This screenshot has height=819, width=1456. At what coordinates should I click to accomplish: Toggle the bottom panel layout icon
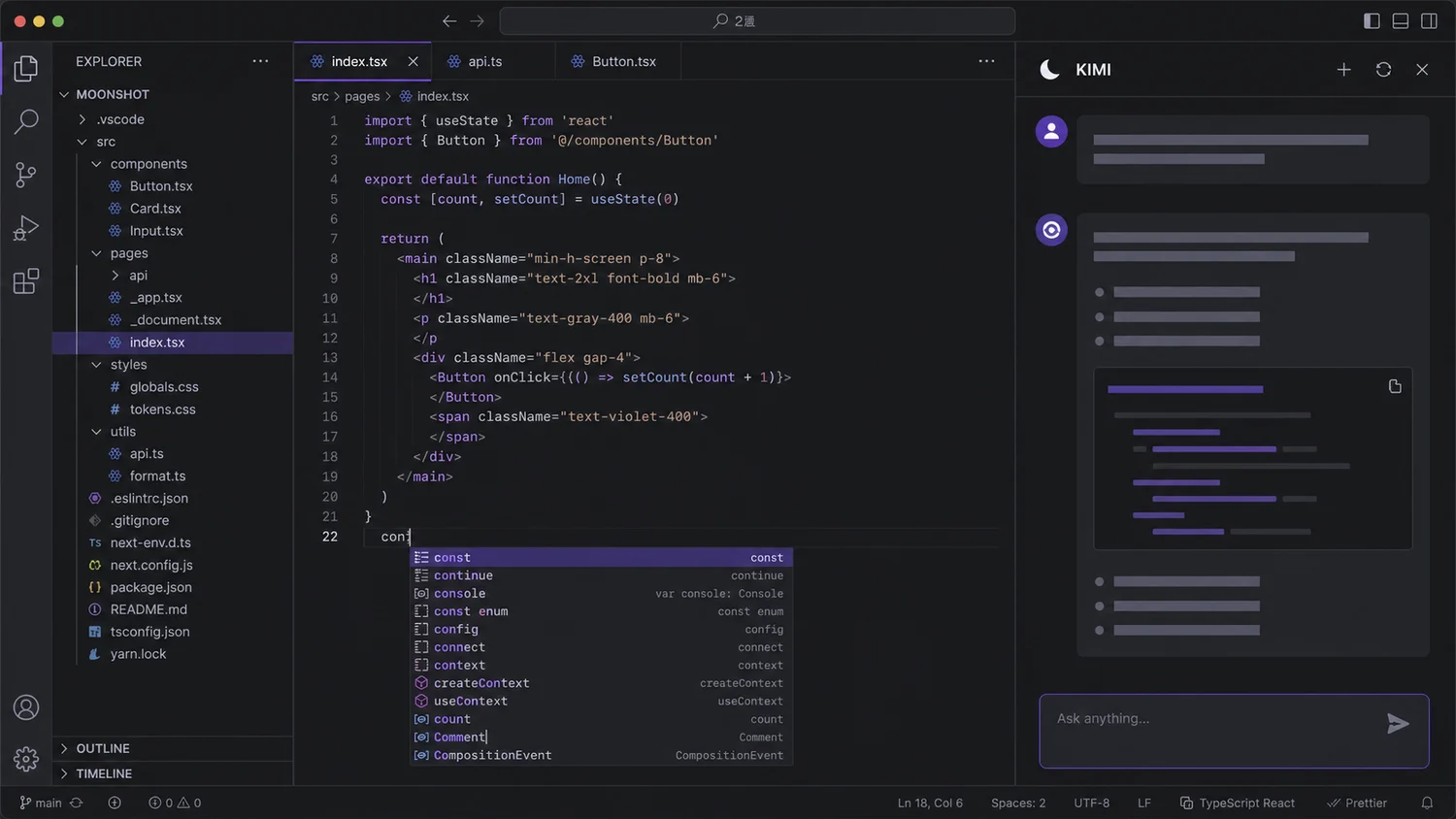[1401, 20]
